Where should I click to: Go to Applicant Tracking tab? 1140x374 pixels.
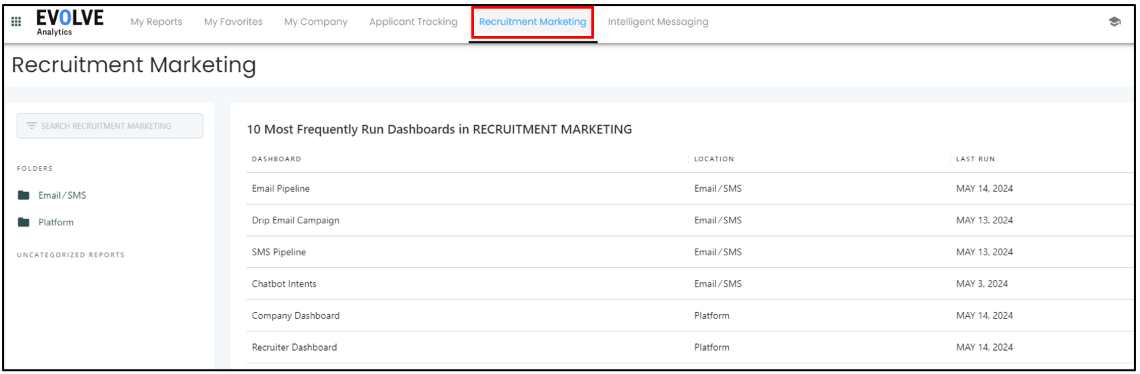click(413, 22)
